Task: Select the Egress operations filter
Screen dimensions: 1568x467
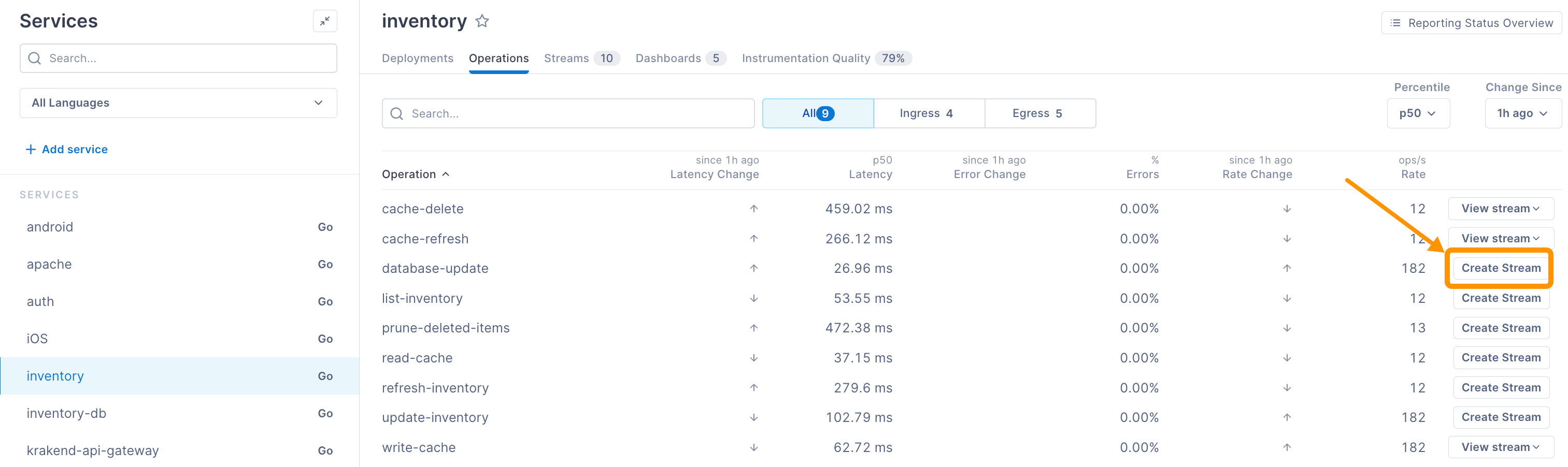Action: coord(1039,113)
